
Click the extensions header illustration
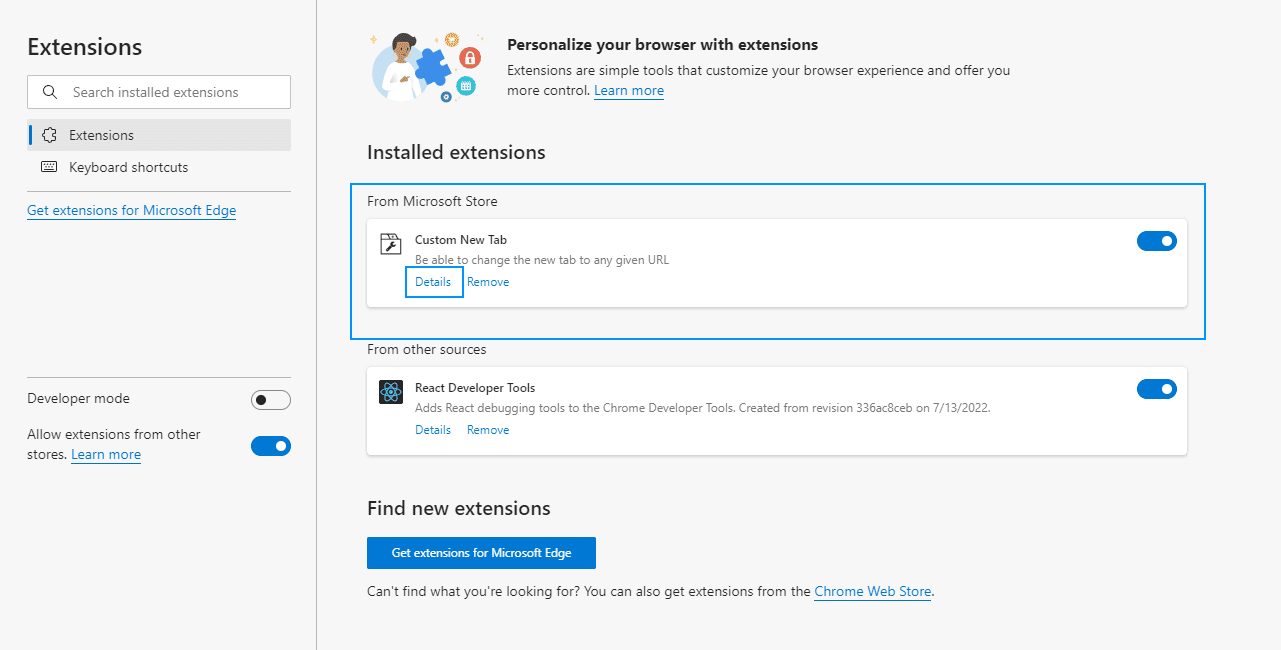[x=426, y=66]
